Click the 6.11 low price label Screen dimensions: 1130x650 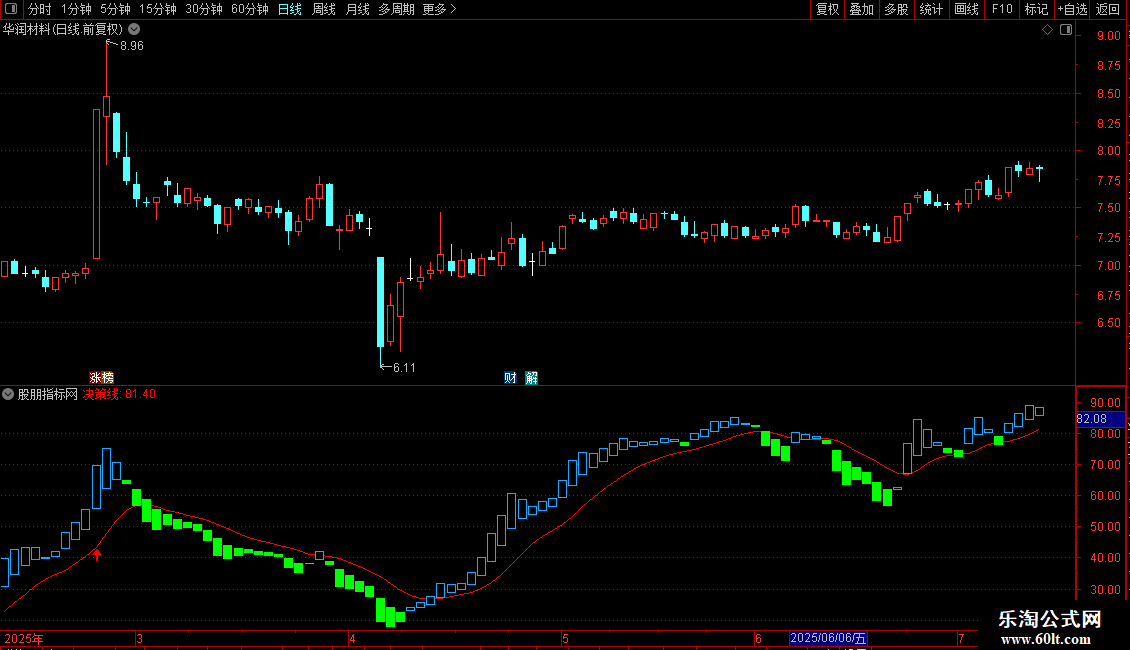[x=404, y=368]
